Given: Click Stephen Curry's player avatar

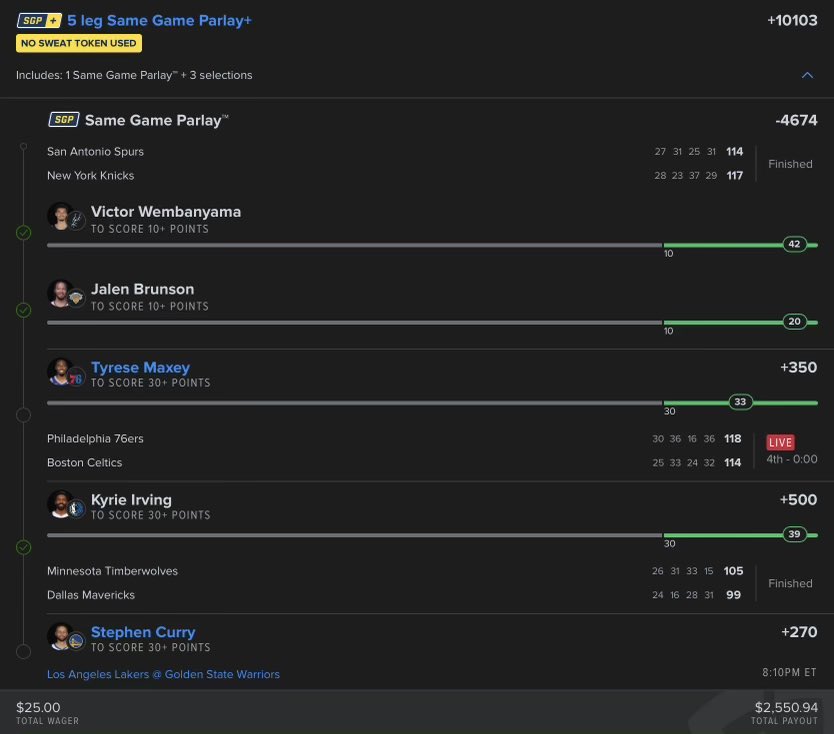Looking at the screenshot, I should [x=61, y=637].
